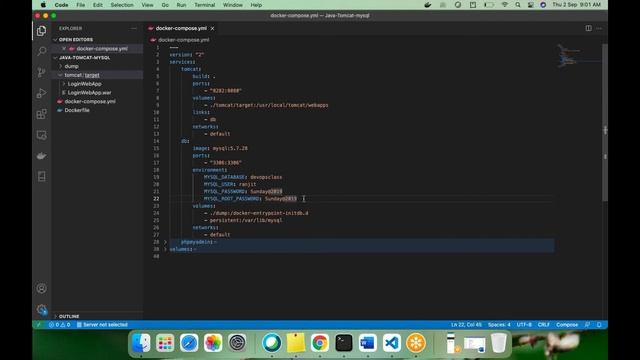Click docker-compose.yml breadcrumb above editor
The width and height of the screenshot is (640, 360).
[183, 40]
